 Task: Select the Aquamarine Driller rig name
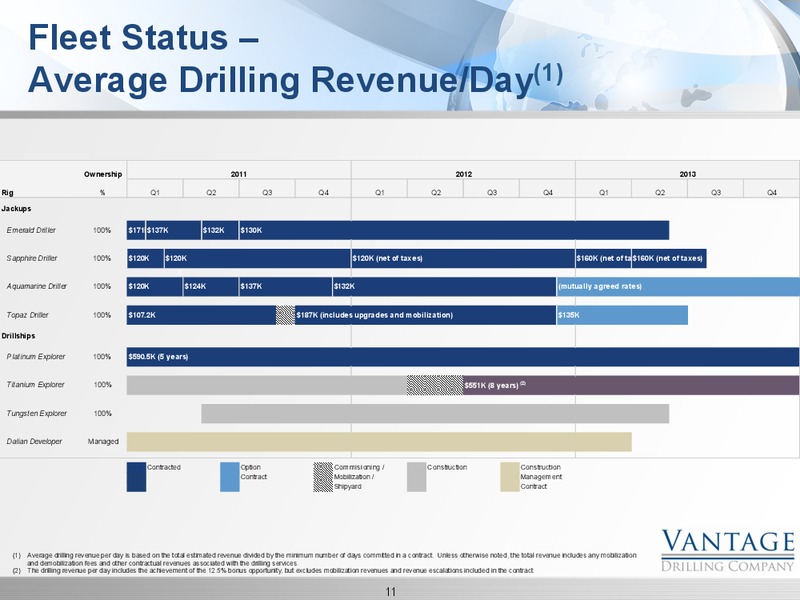point(37,286)
